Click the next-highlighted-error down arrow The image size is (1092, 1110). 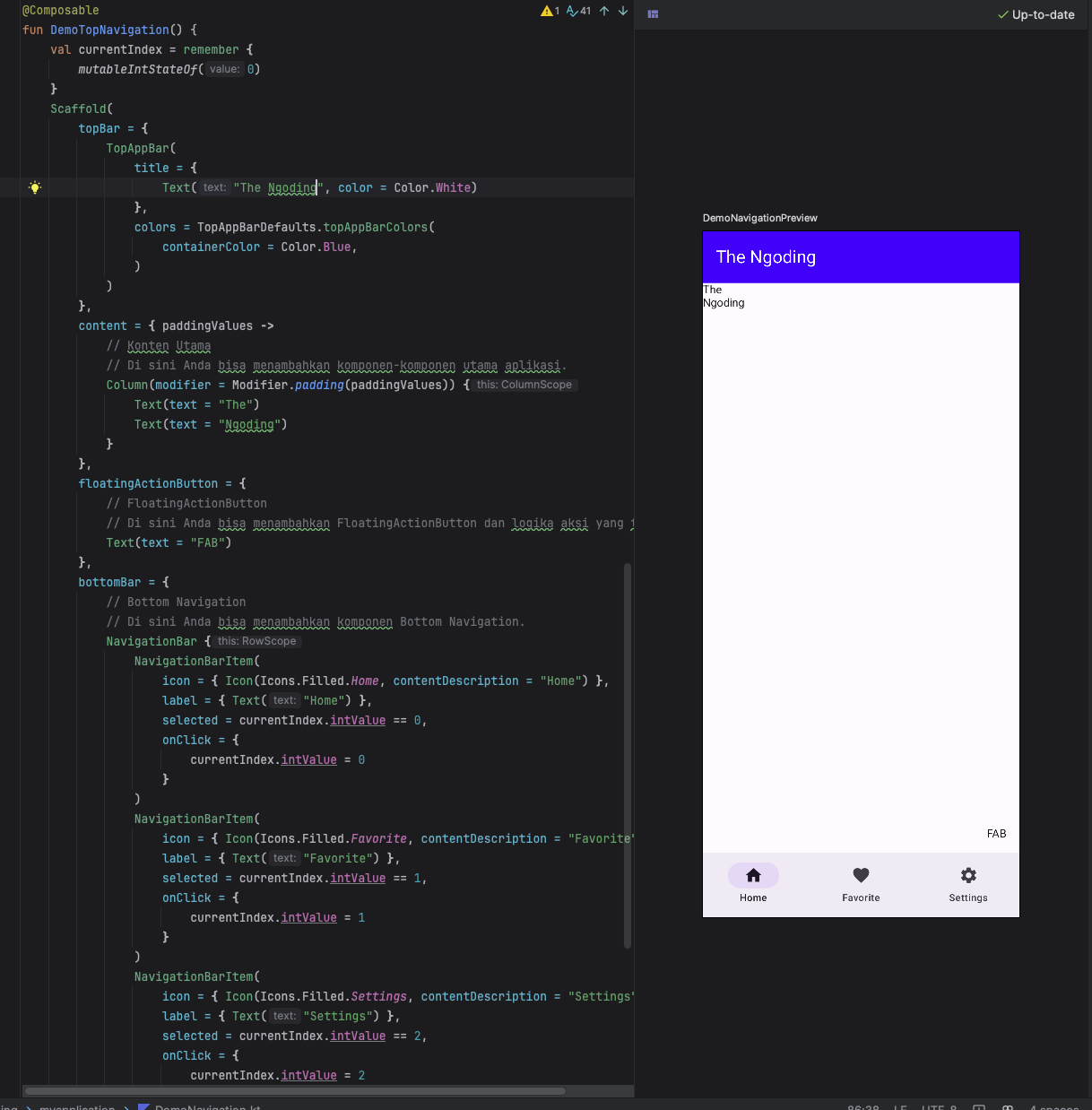[x=623, y=13]
